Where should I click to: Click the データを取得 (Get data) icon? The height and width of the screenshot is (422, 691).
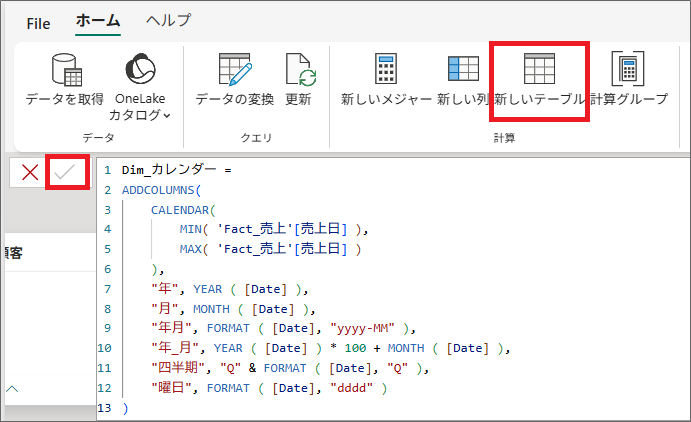click(x=64, y=70)
